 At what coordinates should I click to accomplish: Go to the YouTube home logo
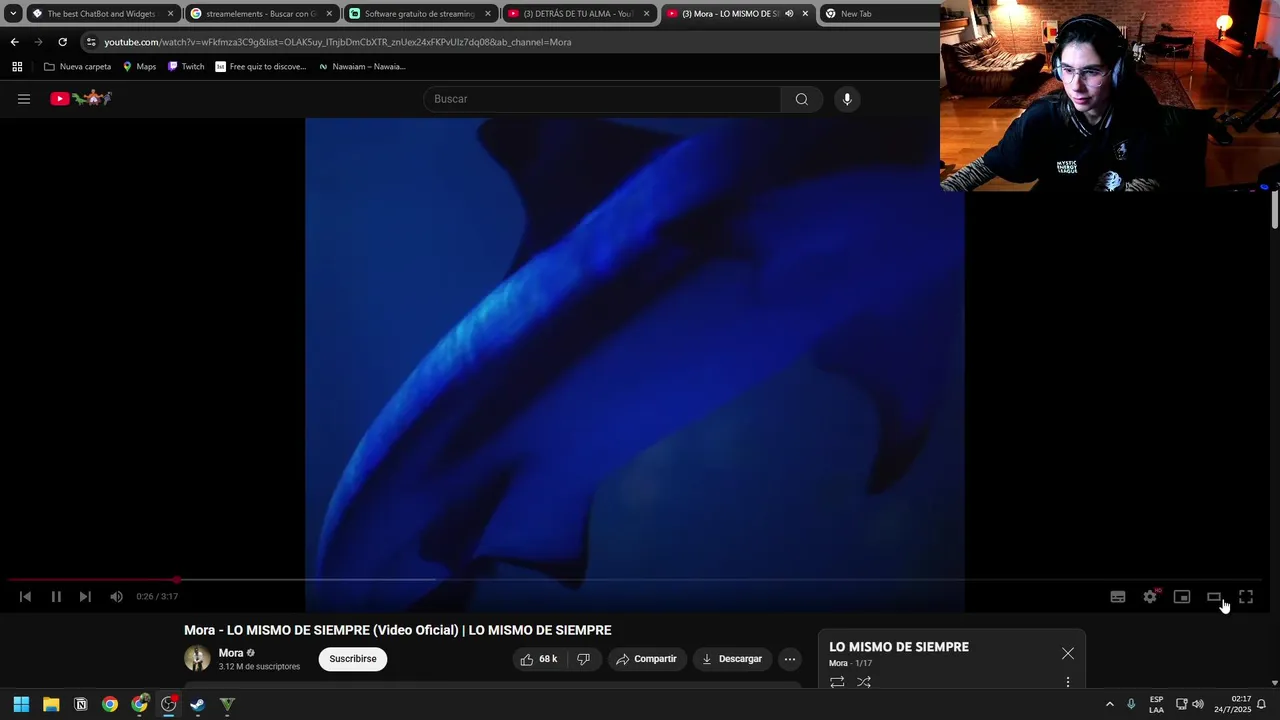click(x=81, y=98)
